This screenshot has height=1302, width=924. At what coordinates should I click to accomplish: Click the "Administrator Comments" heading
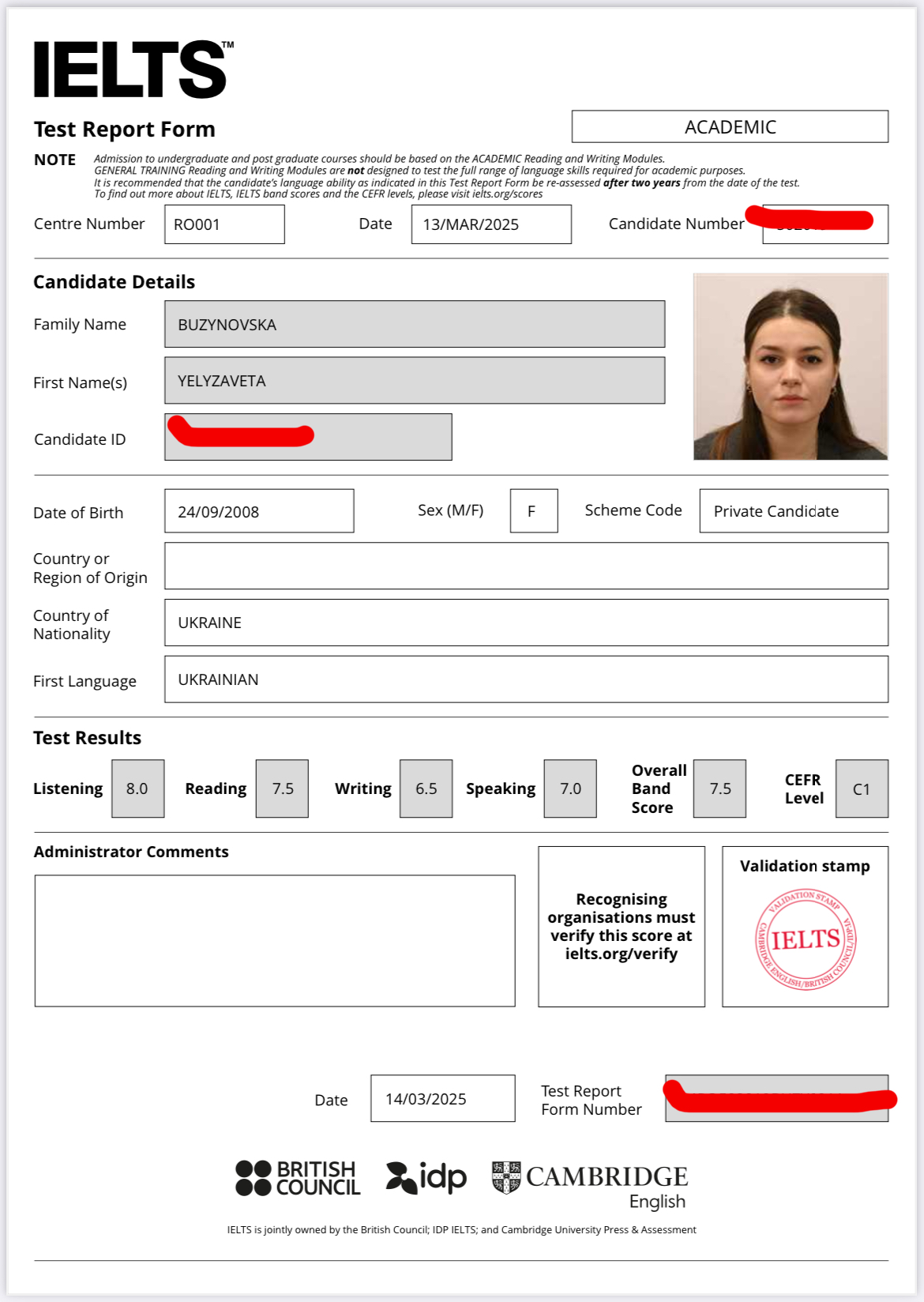point(131,852)
